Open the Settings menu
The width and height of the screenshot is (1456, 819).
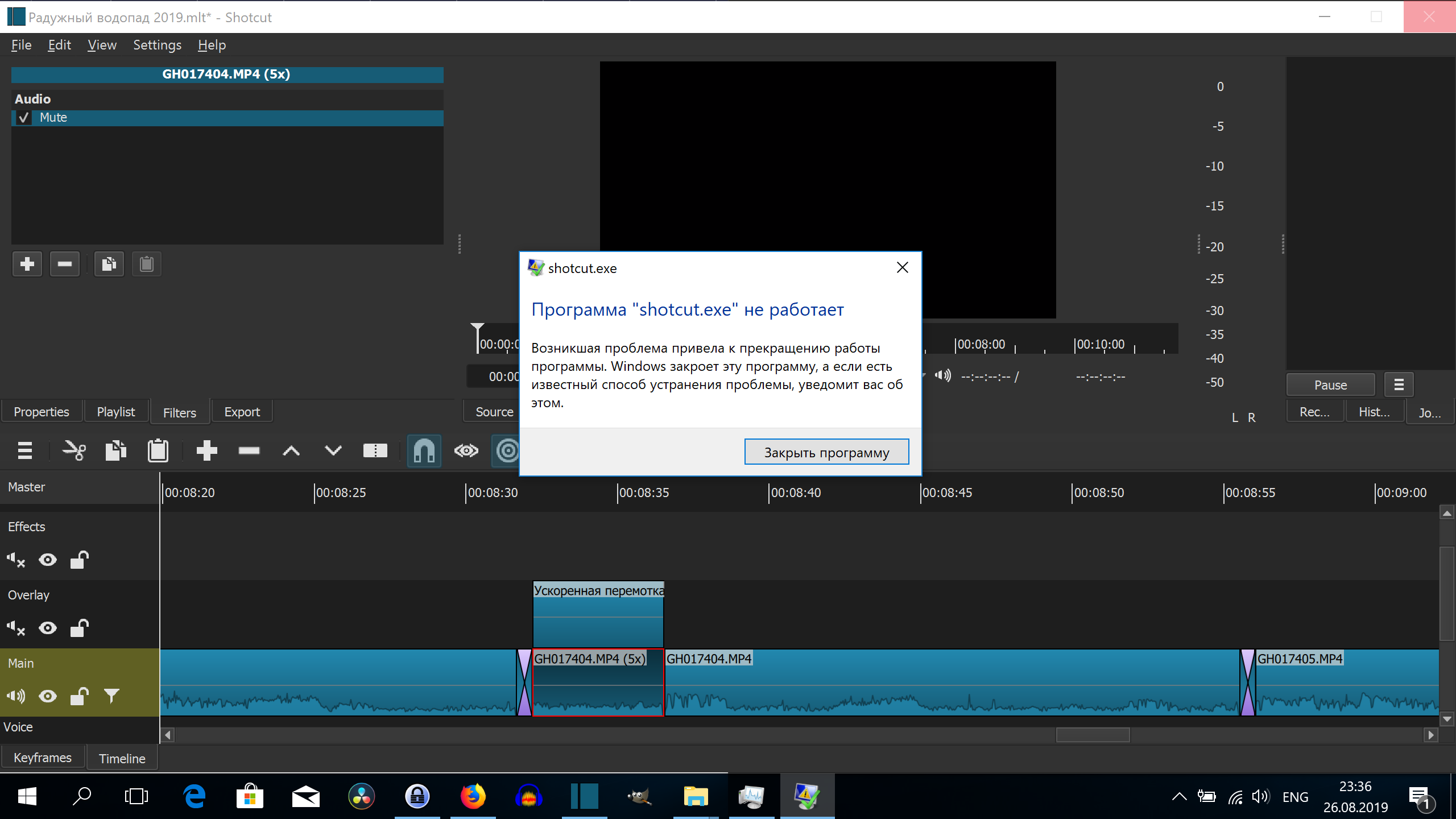click(157, 44)
